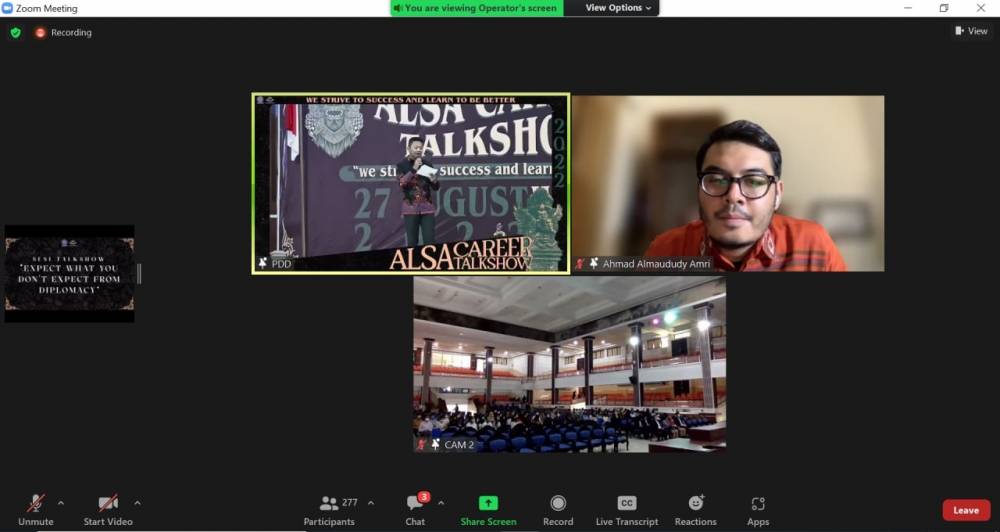Click the green Share Screen icon
This screenshot has width=1000, height=532.
(x=488, y=504)
